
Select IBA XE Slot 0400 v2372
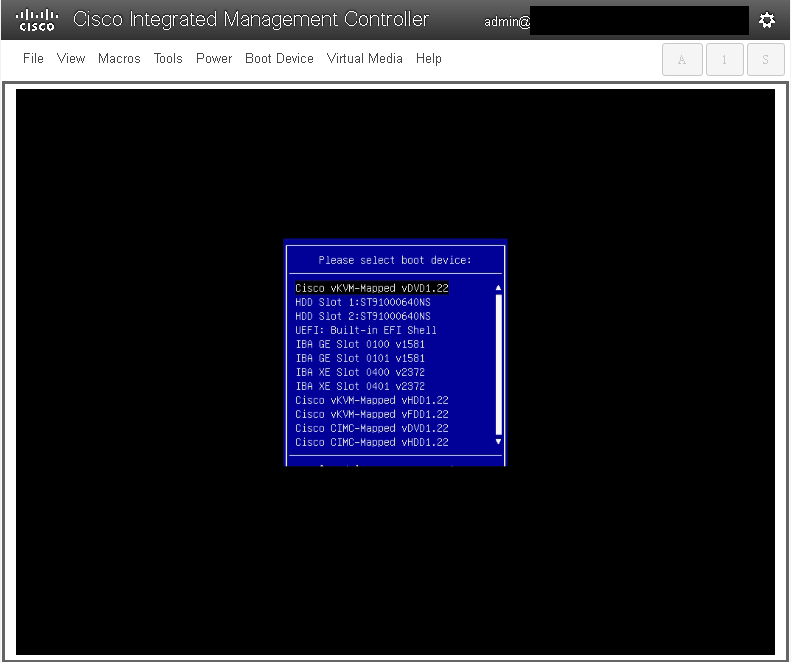click(x=360, y=372)
